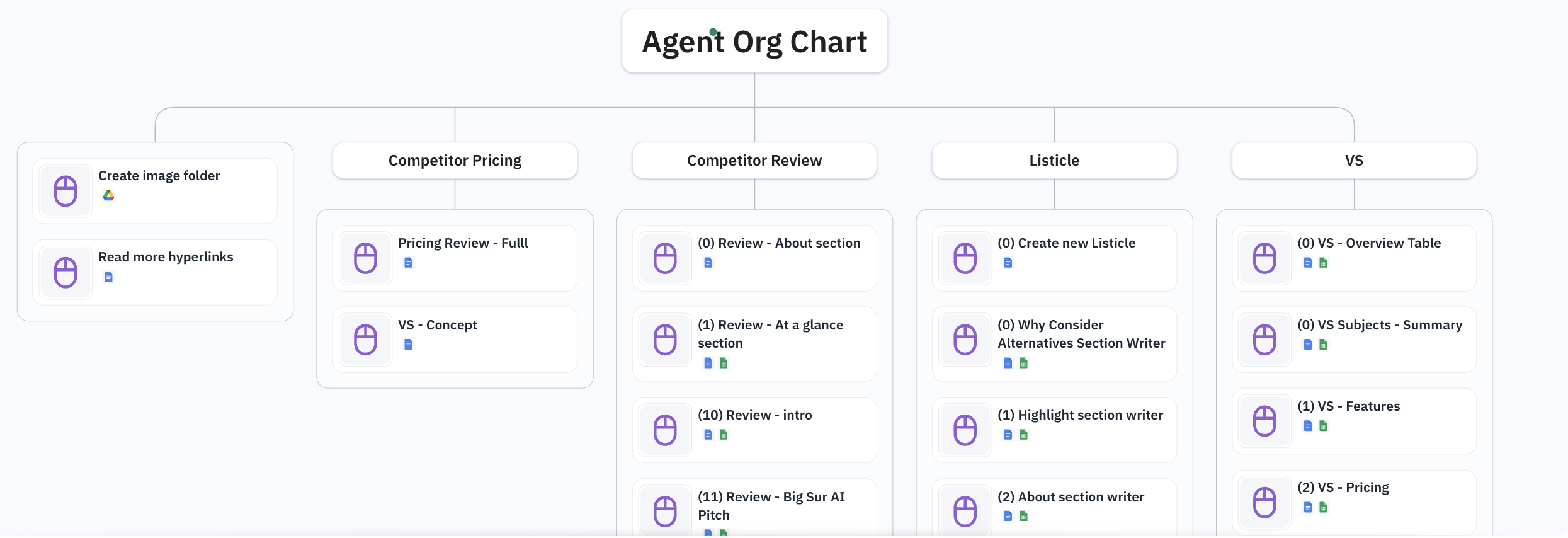Click the sheets icon under (1) VS - Features

1324,426
